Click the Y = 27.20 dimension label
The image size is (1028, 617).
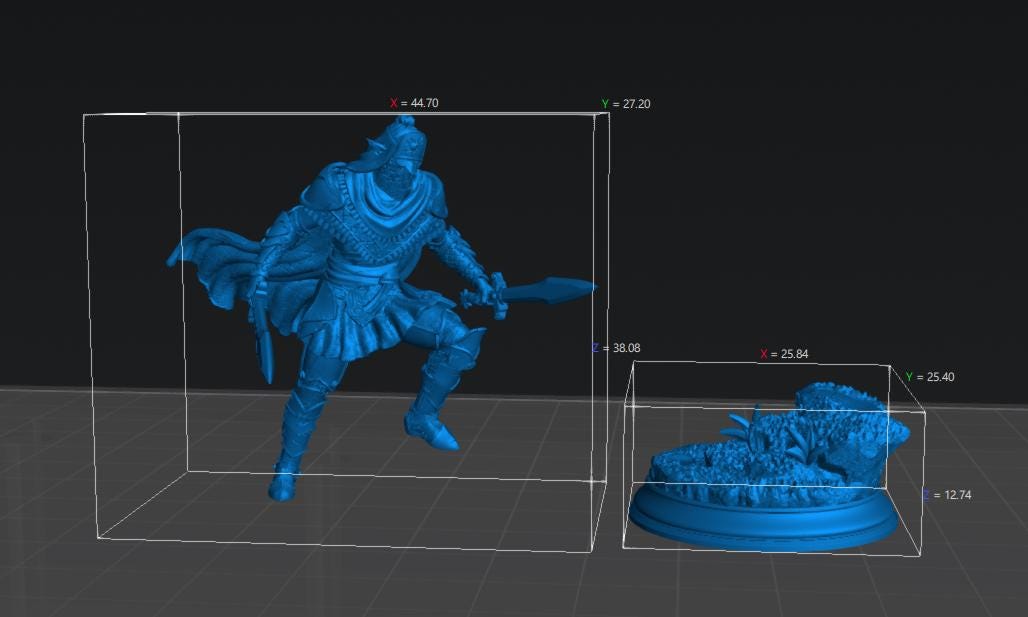pyautogui.click(x=626, y=104)
